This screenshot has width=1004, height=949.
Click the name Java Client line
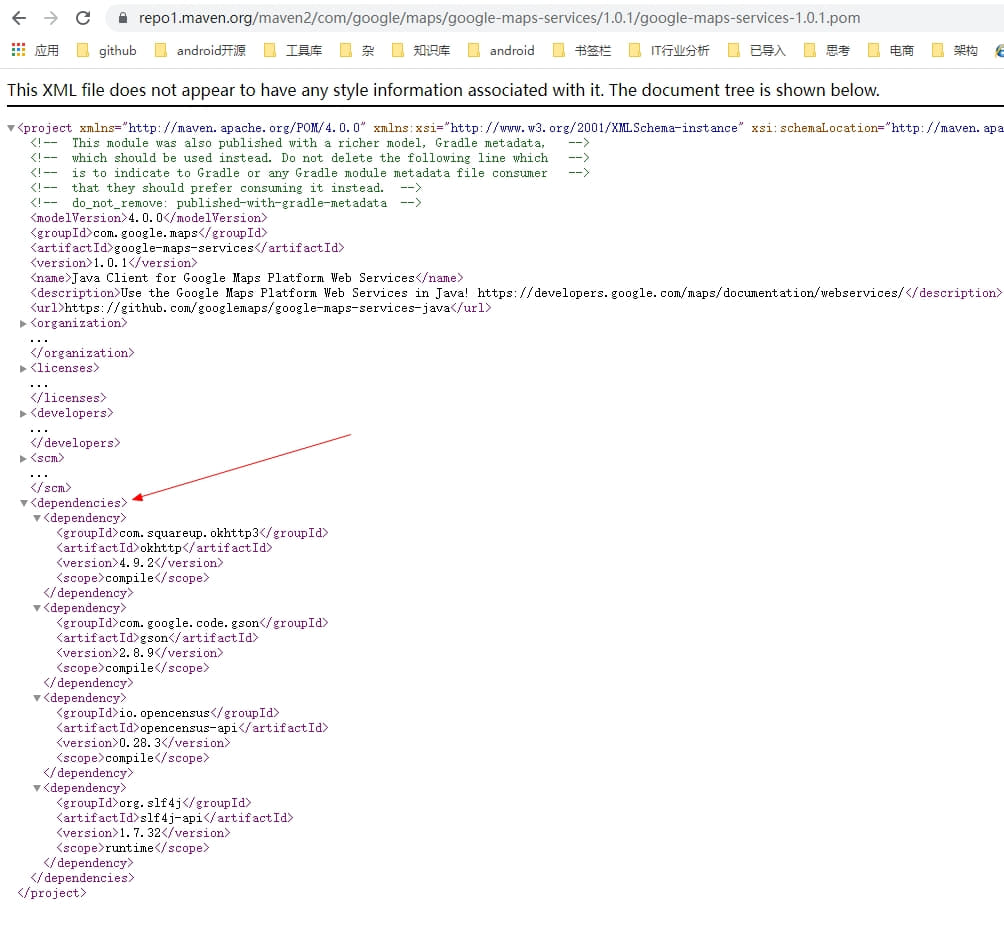(x=247, y=278)
